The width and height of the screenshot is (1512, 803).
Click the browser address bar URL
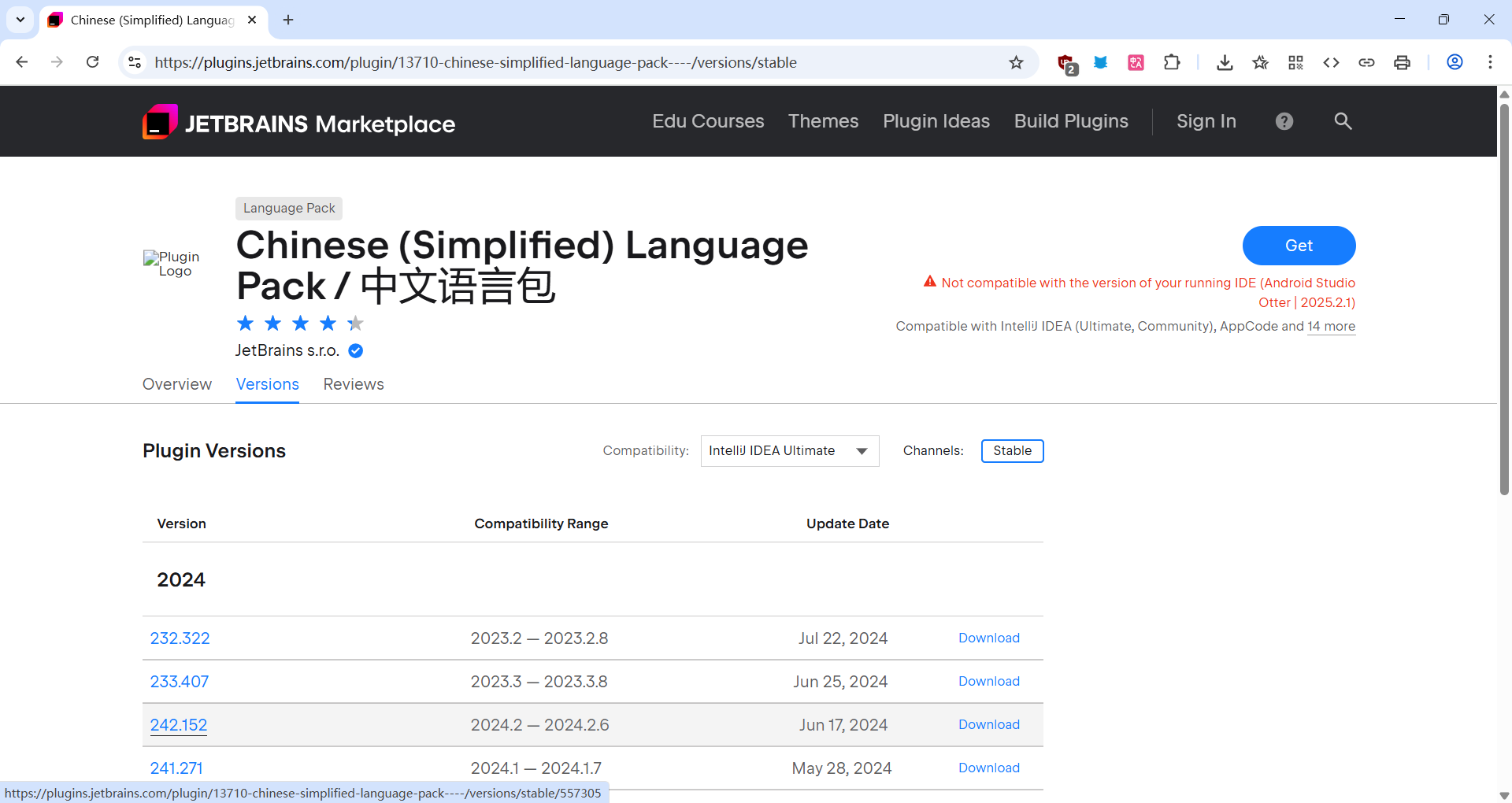[x=476, y=62]
